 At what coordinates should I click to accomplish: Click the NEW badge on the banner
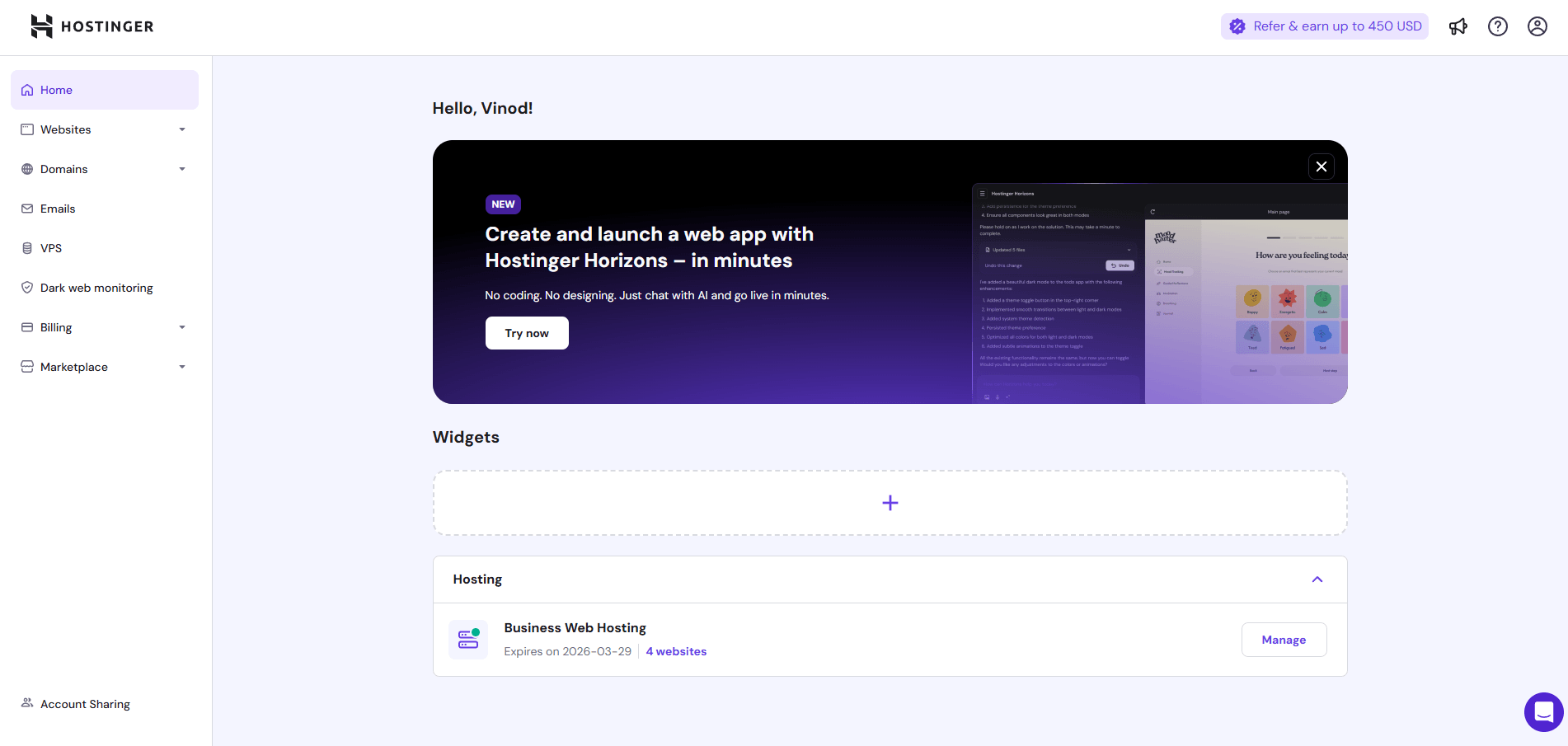tap(503, 204)
